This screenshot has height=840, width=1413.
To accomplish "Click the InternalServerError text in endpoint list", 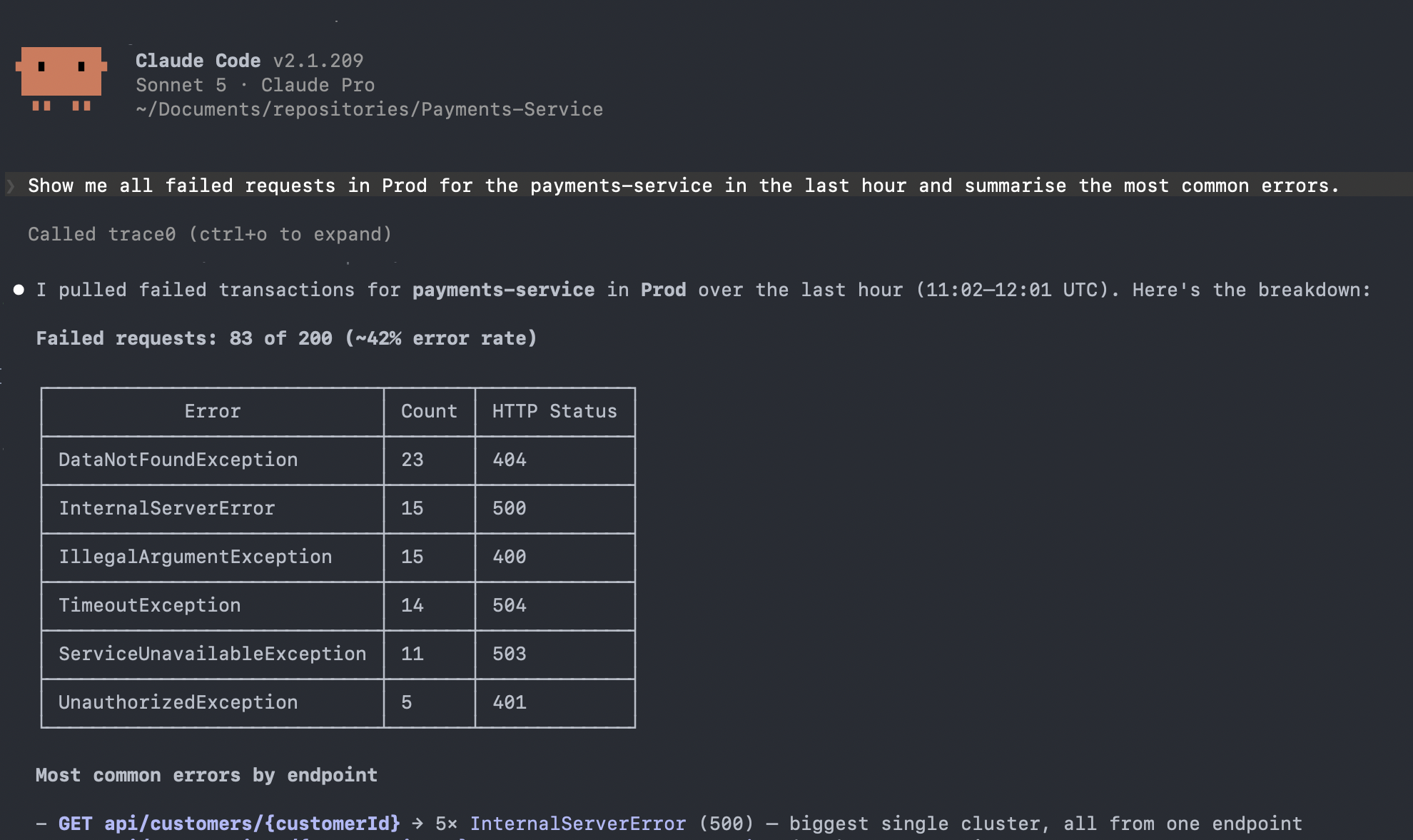I will point(577,824).
